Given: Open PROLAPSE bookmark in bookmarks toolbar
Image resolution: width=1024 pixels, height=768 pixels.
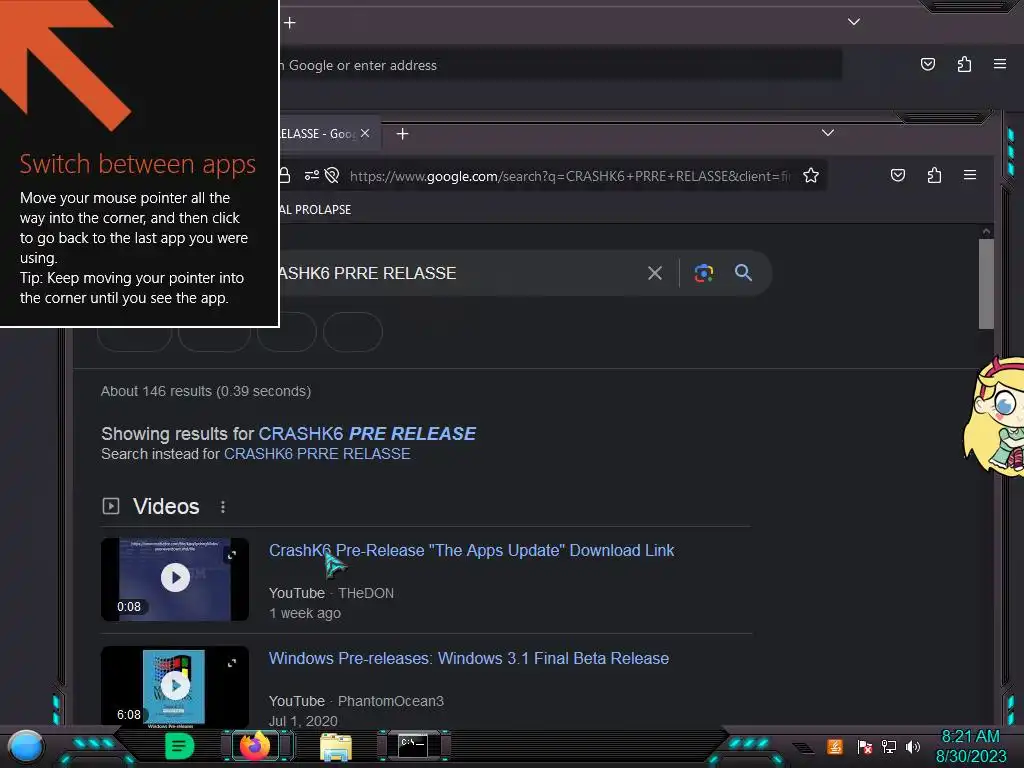Looking at the screenshot, I should coord(315,210).
